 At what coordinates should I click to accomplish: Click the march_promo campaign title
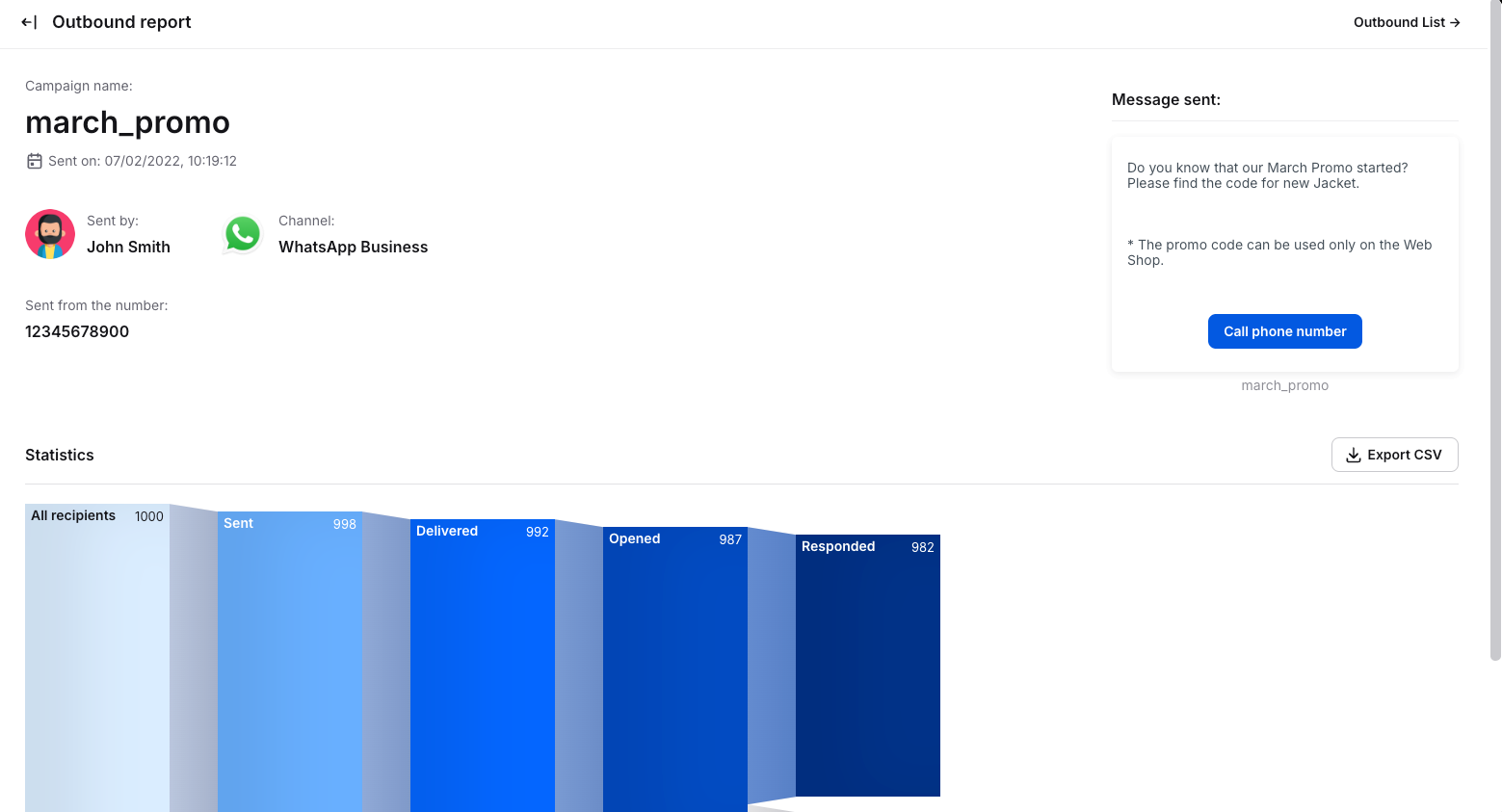(127, 122)
